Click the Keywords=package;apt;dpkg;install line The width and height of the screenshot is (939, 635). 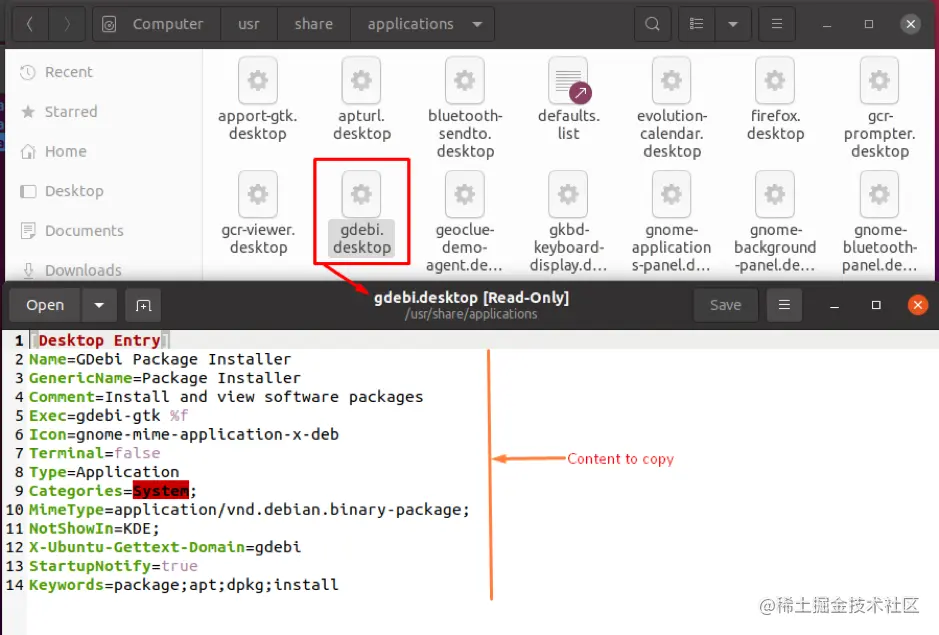coord(184,585)
